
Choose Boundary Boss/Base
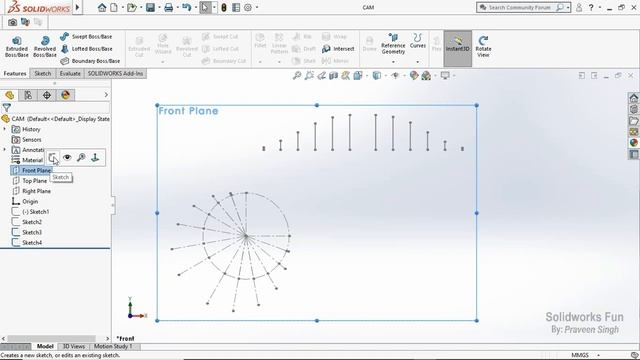pyautogui.click(x=90, y=61)
